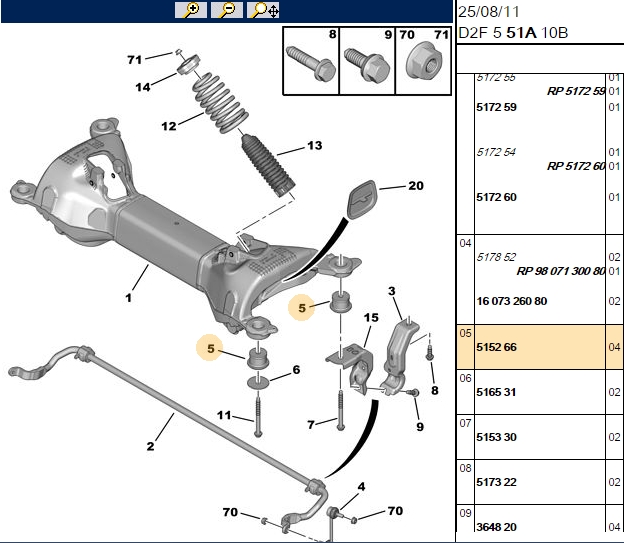Click the zoom out magnifier icon
The height and width of the screenshot is (543, 624).
(x=227, y=10)
